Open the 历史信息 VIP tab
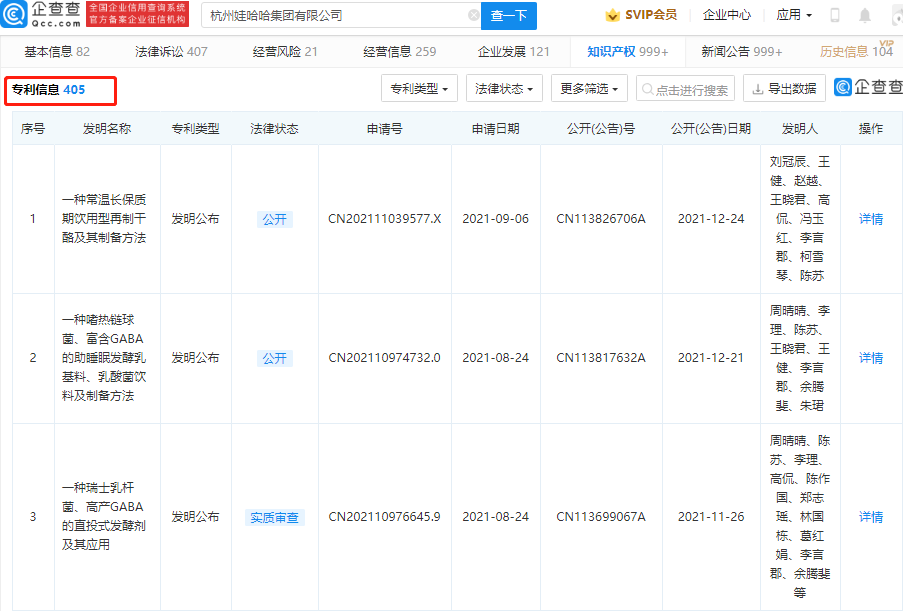 click(856, 52)
